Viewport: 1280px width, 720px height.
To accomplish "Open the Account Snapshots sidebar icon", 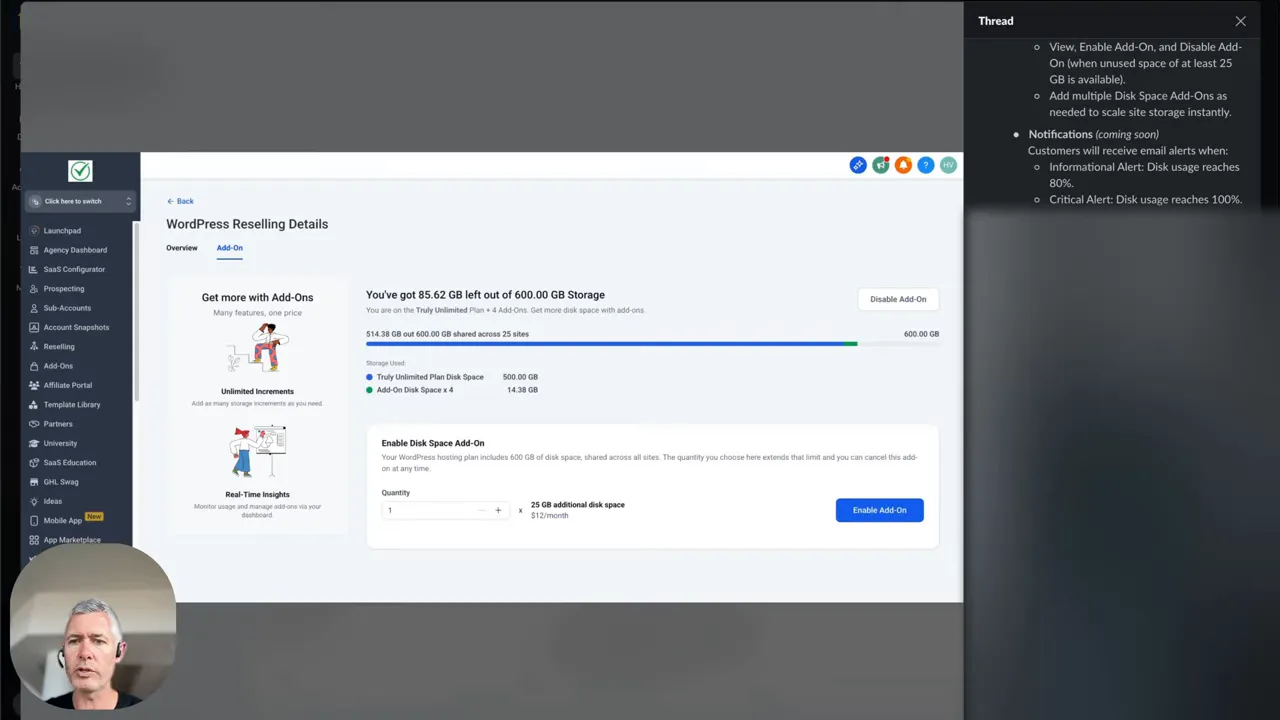I will coord(34,327).
